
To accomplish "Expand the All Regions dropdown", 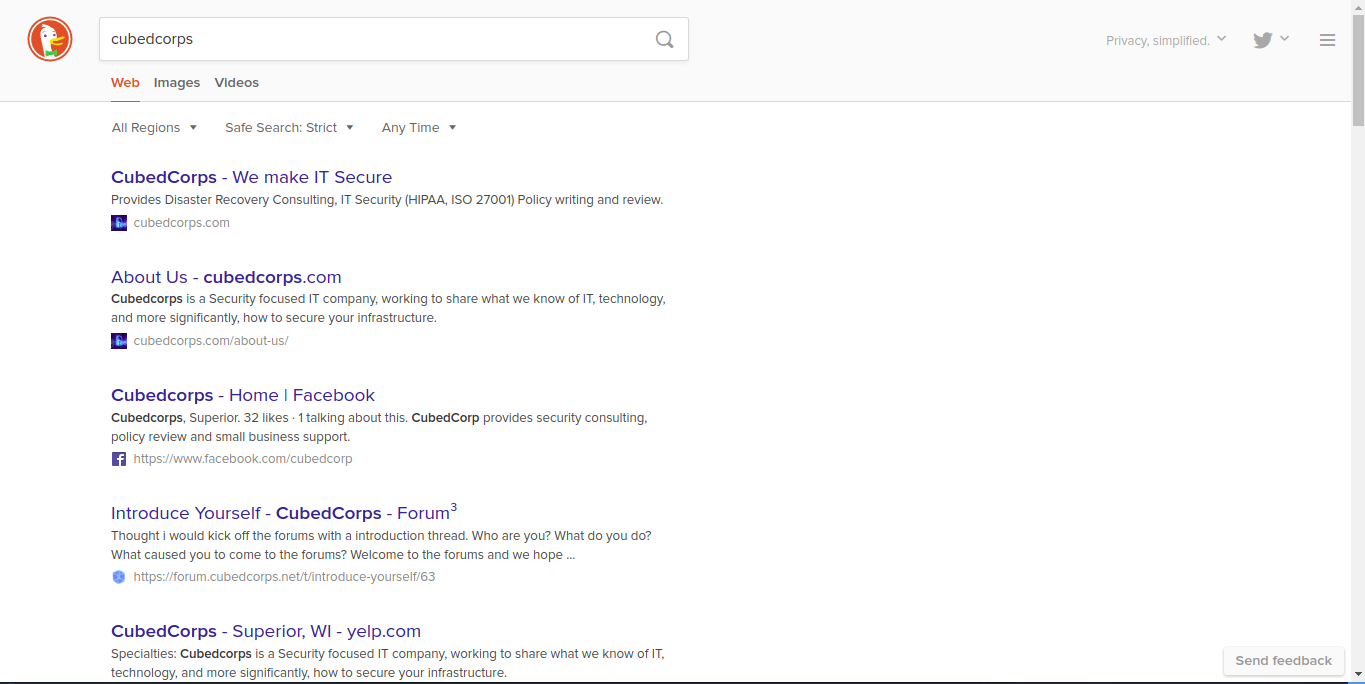I will click(x=155, y=128).
